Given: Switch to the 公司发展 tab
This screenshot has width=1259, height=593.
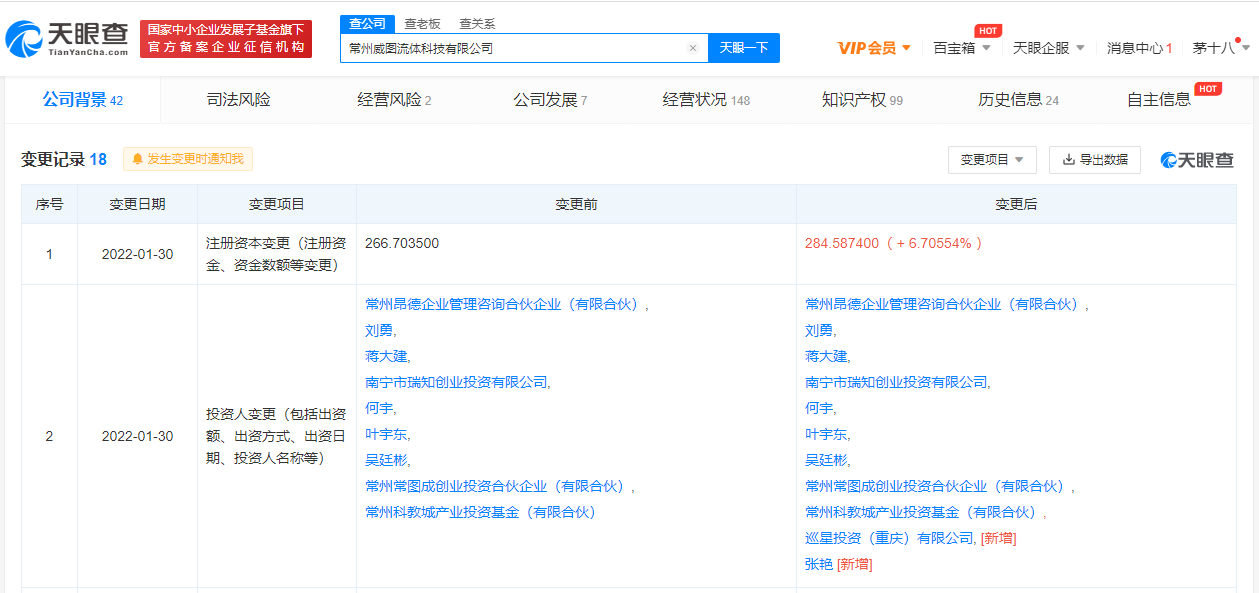Looking at the screenshot, I should (550, 100).
